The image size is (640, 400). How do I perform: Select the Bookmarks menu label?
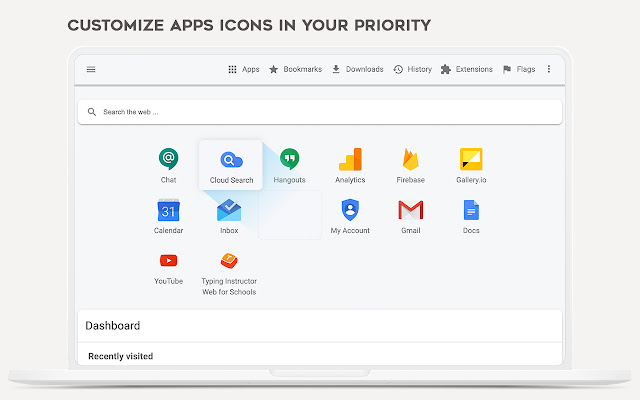(x=302, y=69)
